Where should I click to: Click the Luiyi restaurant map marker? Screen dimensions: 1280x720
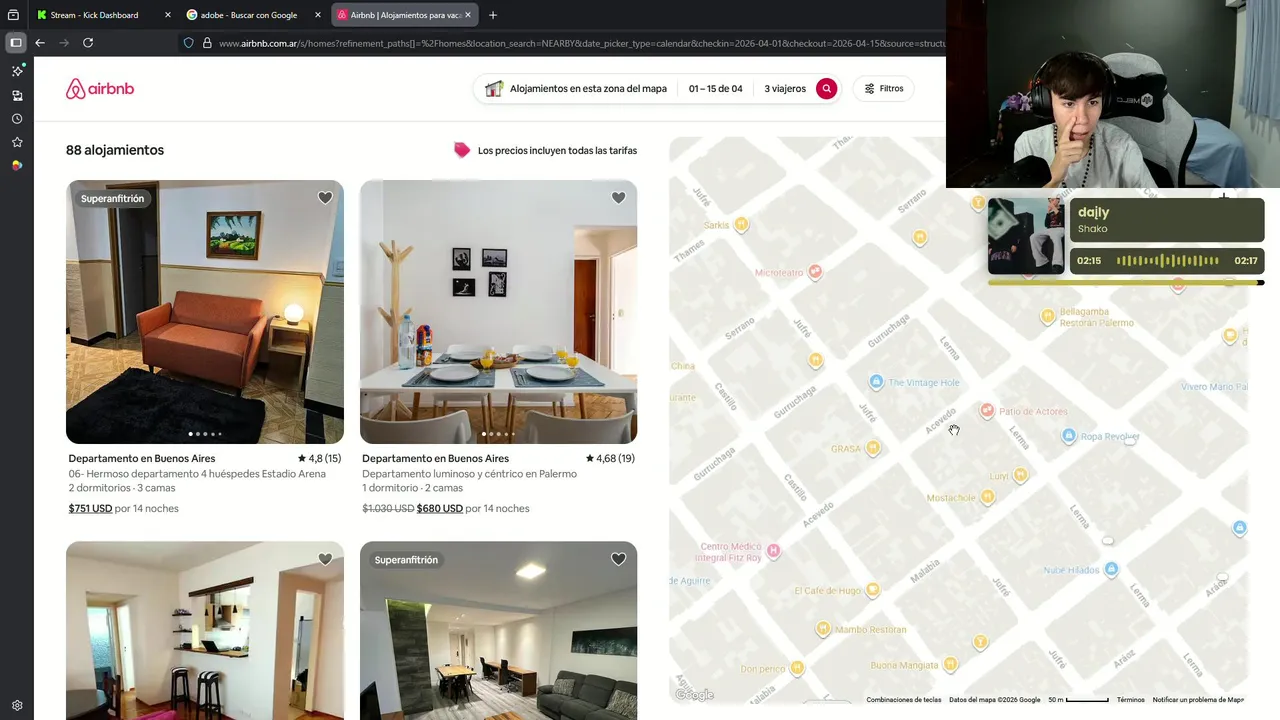tap(1020, 475)
